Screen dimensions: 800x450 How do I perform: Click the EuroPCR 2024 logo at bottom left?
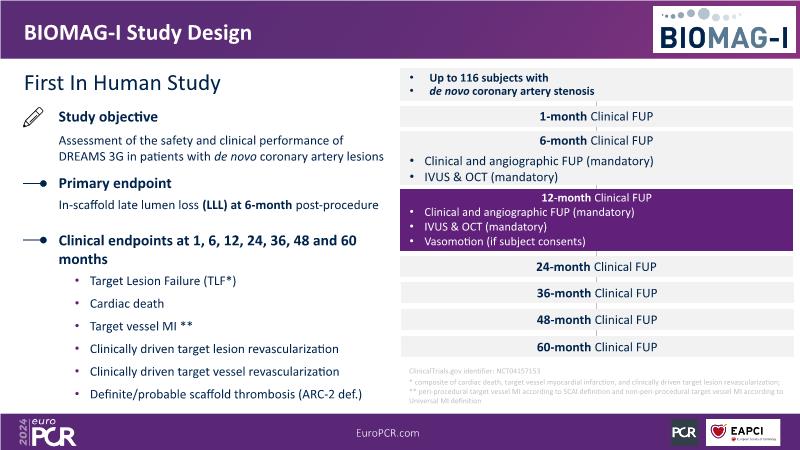[x=46, y=431]
